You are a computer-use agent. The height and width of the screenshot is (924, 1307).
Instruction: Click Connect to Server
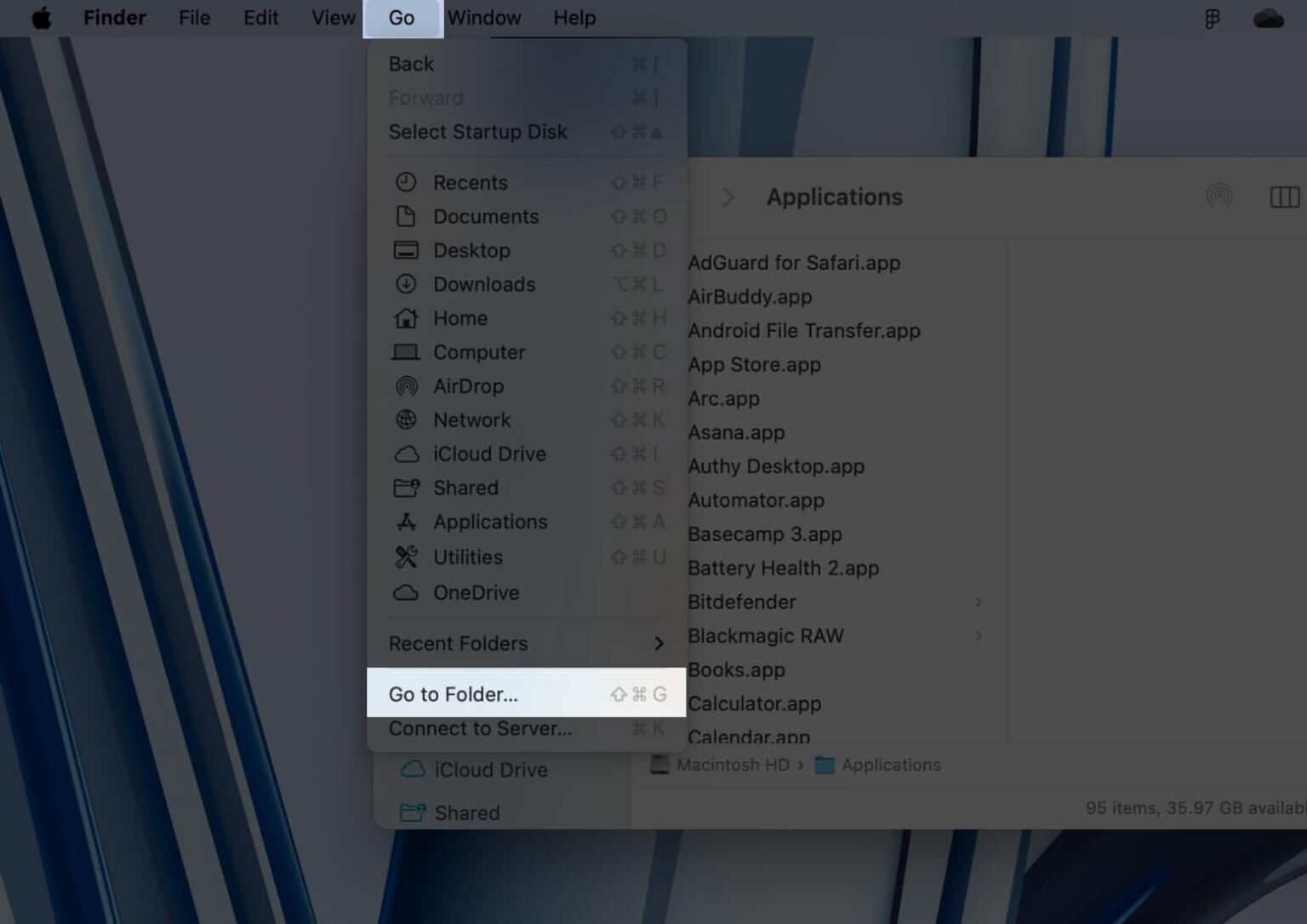pos(480,727)
